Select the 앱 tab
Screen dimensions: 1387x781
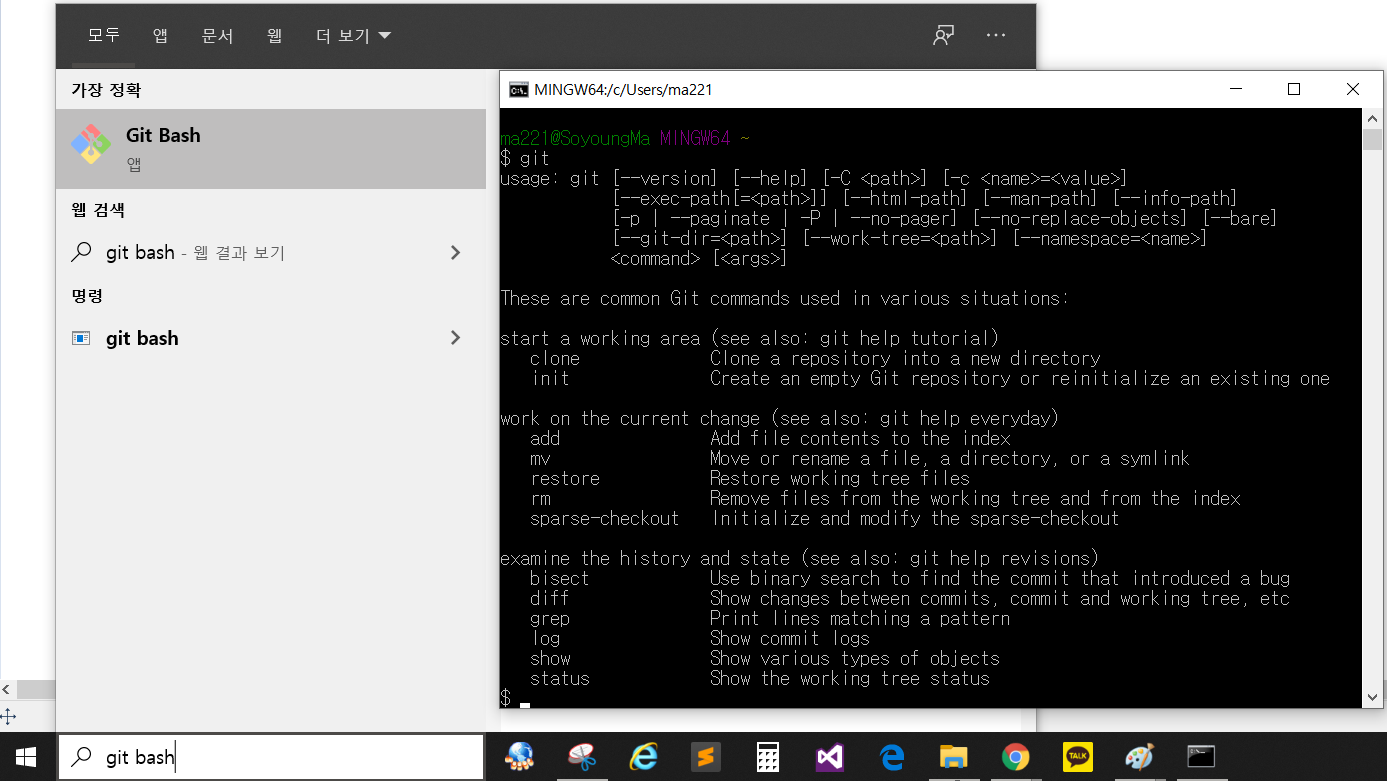point(160,35)
